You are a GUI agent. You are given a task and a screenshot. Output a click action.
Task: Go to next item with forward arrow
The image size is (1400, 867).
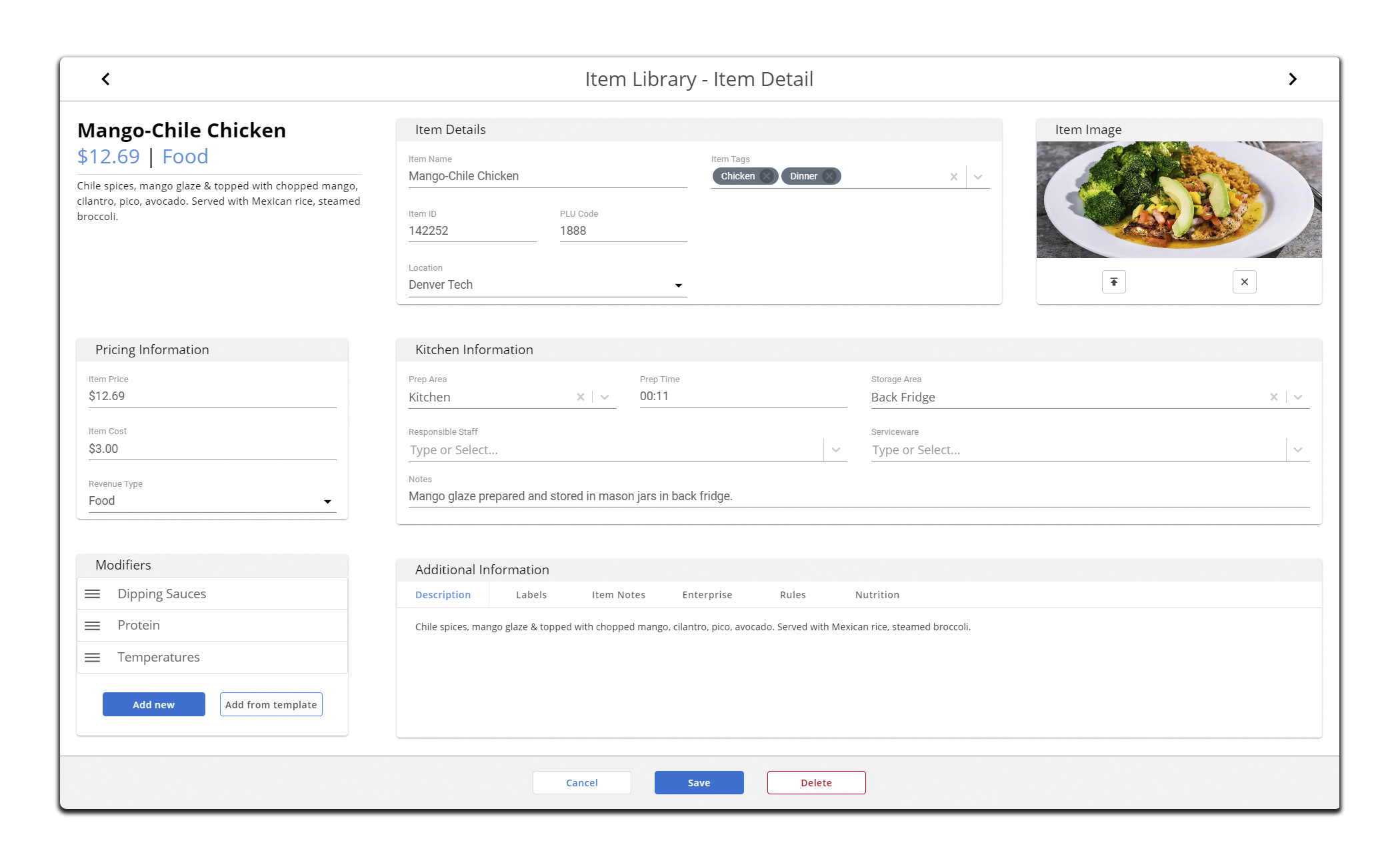tap(1293, 79)
